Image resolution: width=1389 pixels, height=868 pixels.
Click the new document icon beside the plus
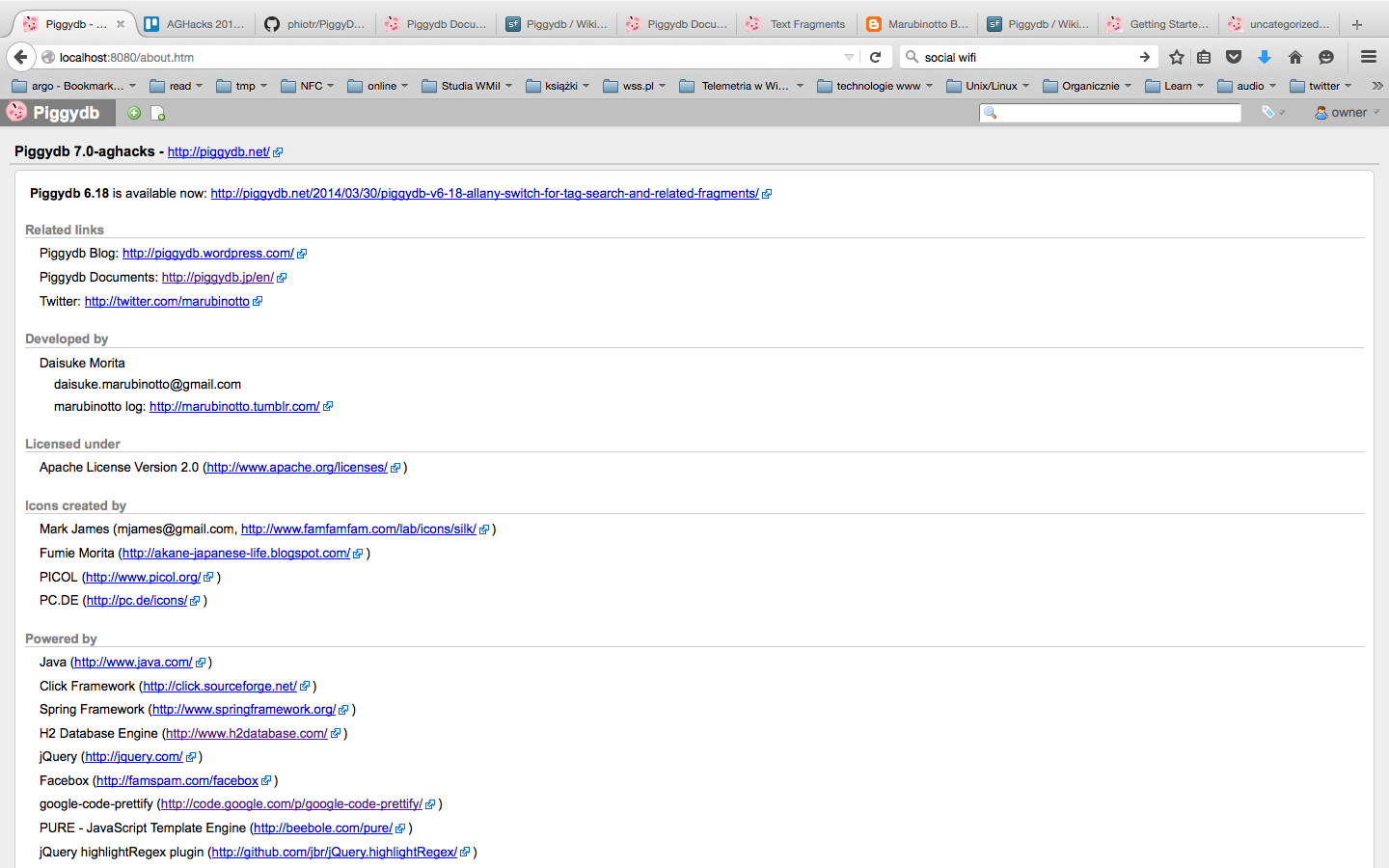158,114
